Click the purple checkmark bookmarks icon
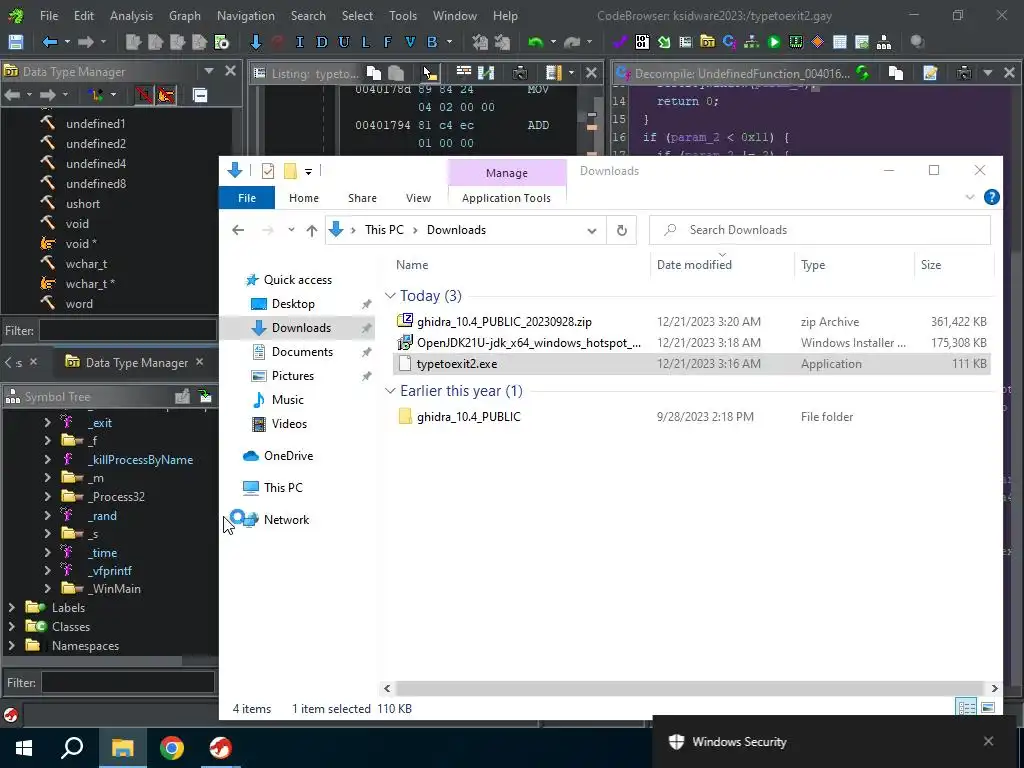Screen dimensions: 1024x768 (x=619, y=42)
